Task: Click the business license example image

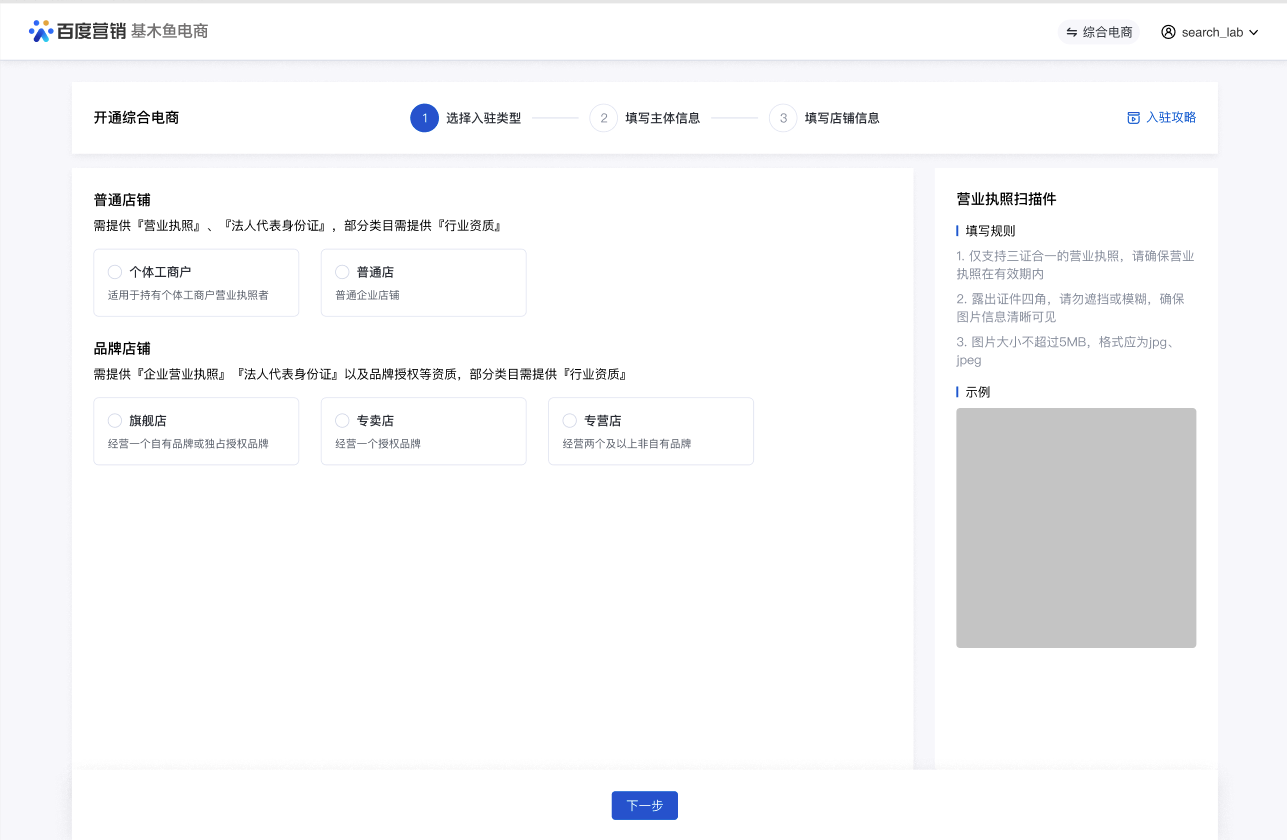Action: [x=1076, y=528]
